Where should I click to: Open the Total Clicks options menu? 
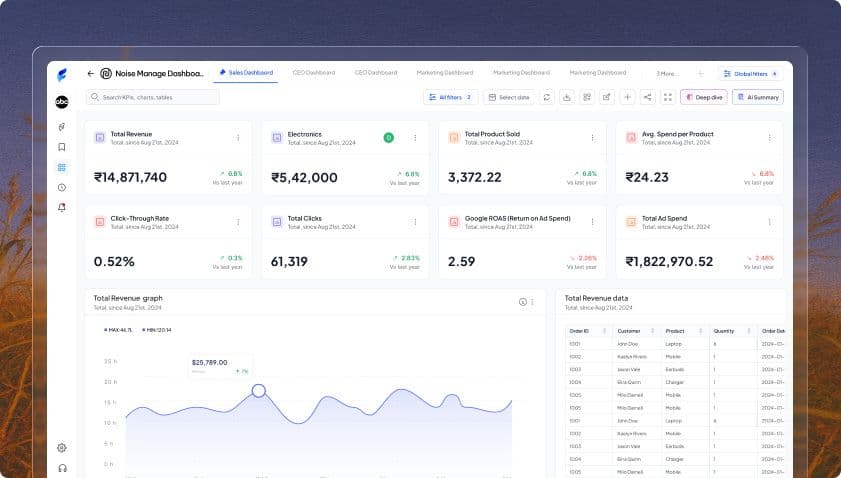pyautogui.click(x=415, y=222)
